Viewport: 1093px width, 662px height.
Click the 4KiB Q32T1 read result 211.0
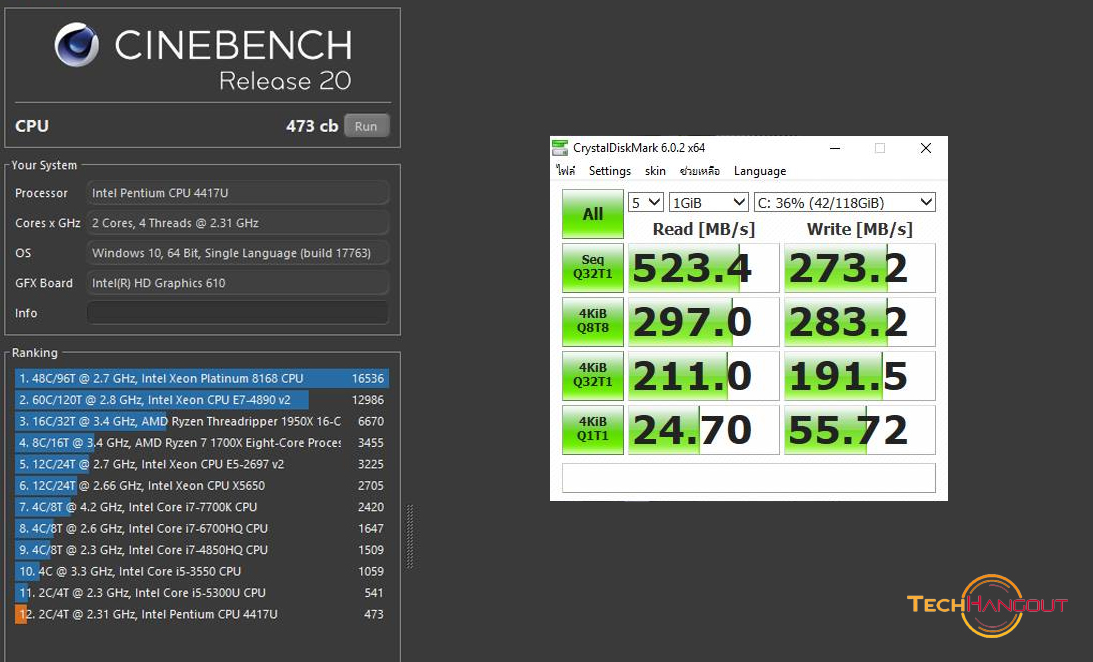(703, 375)
